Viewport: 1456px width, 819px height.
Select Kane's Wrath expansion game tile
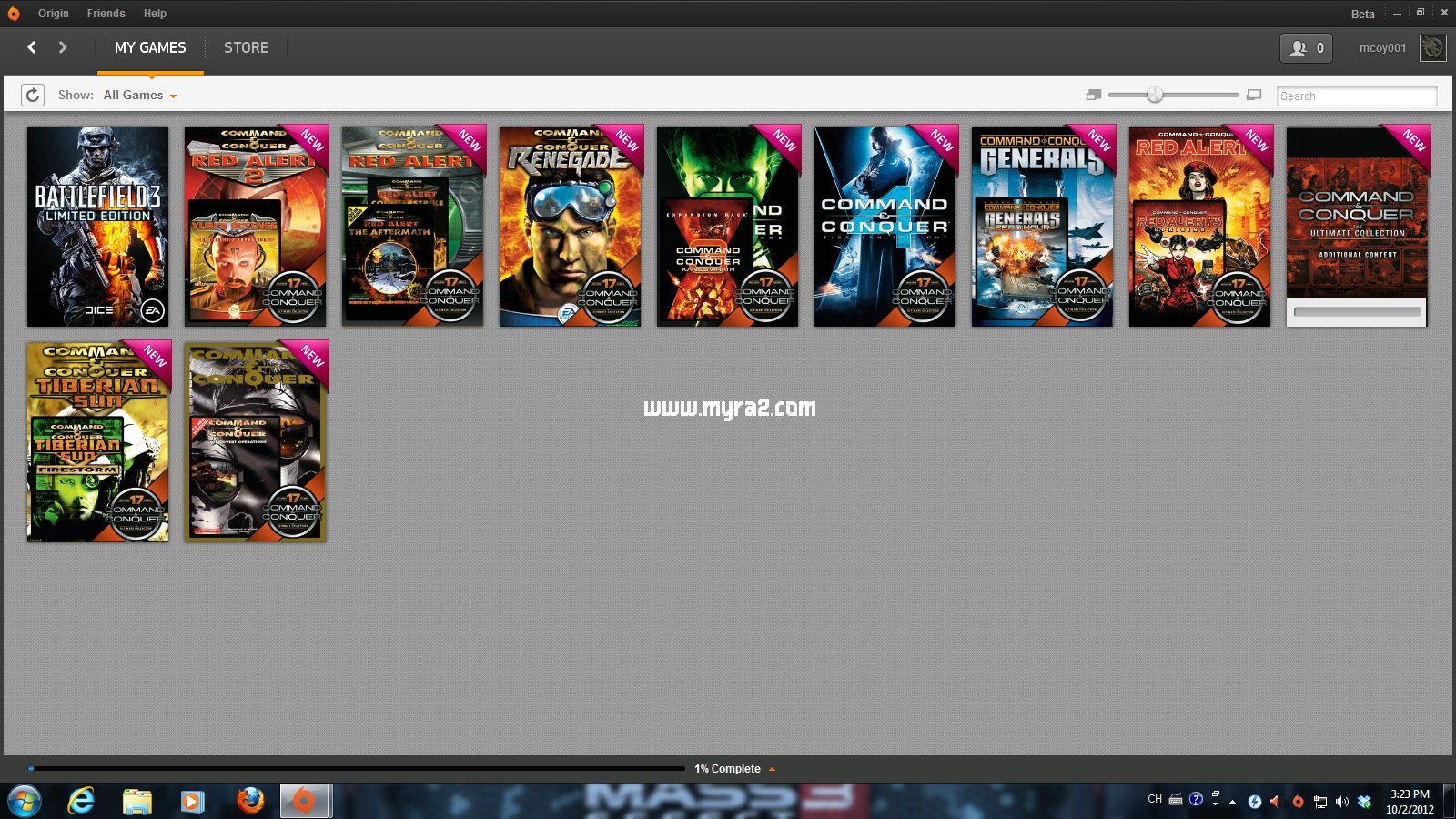[x=727, y=227]
